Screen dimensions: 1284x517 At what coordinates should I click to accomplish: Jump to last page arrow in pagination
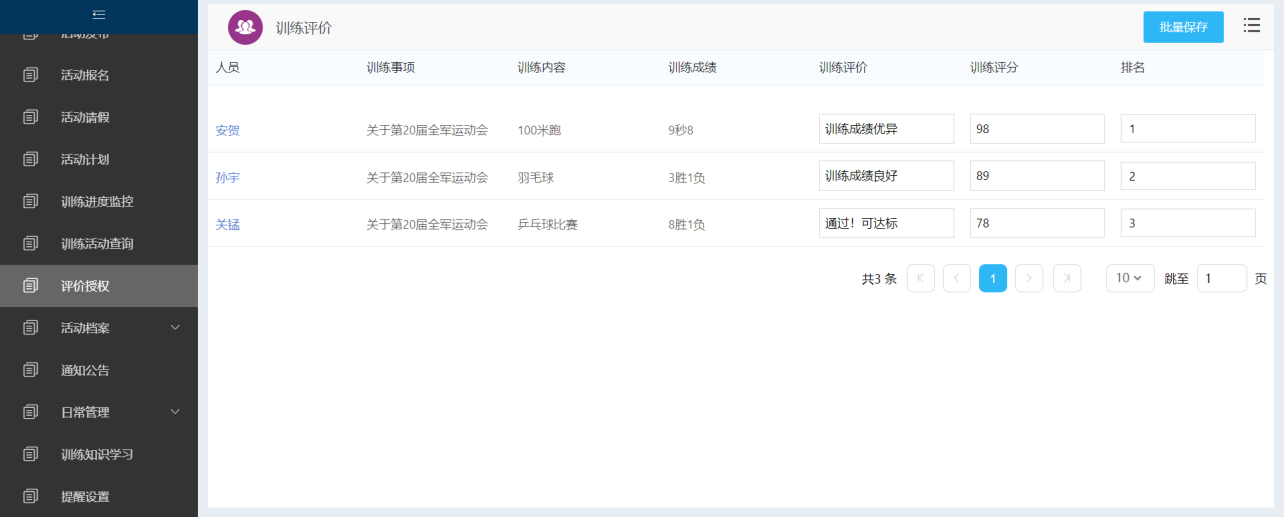click(x=1067, y=278)
